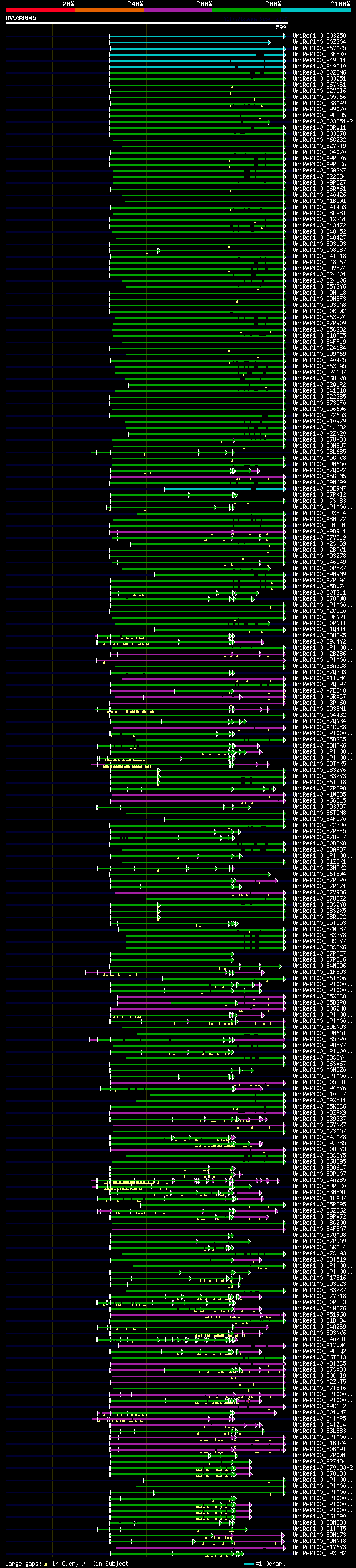Select hit UniRef100_A9PIZ6
Viewport: 356px width, 1568px height.
tap(319, 159)
